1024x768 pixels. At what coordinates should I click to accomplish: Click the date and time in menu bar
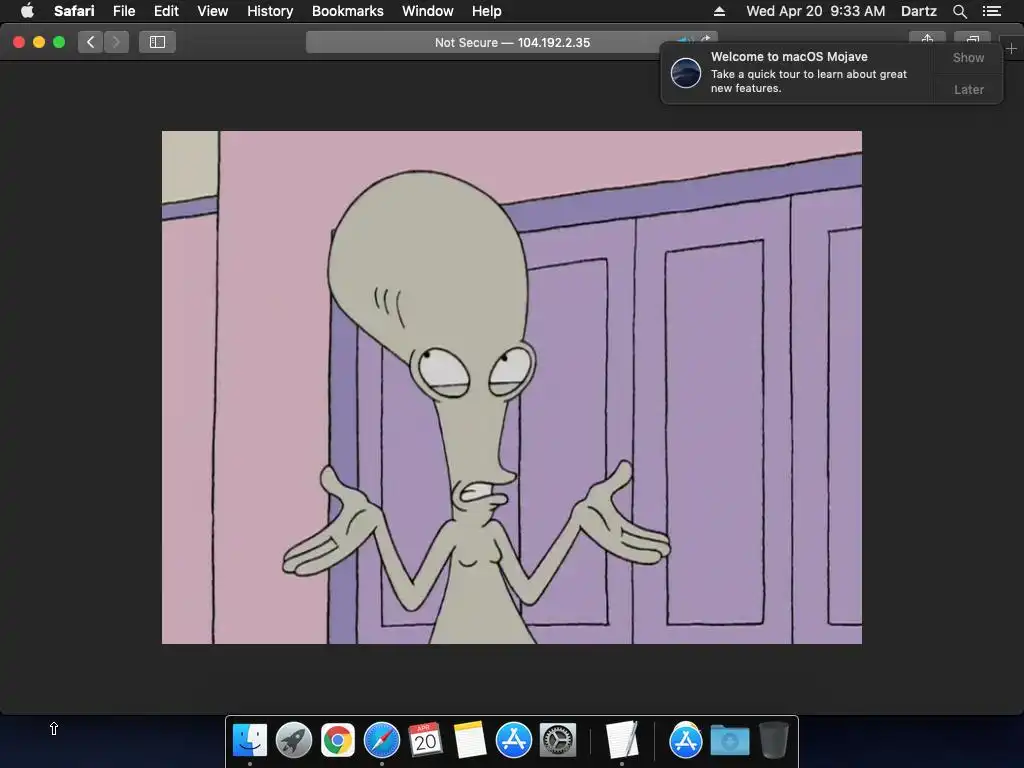pos(816,11)
